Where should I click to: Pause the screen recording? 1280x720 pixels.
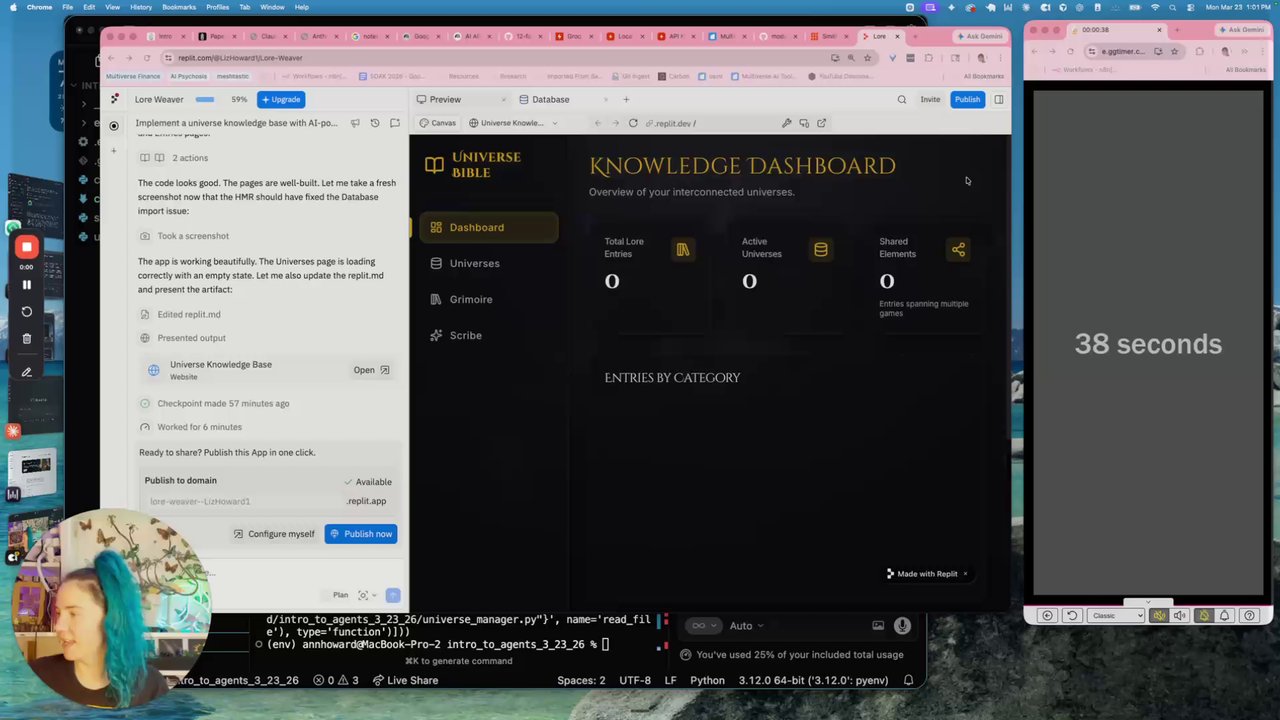tap(27, 285)
